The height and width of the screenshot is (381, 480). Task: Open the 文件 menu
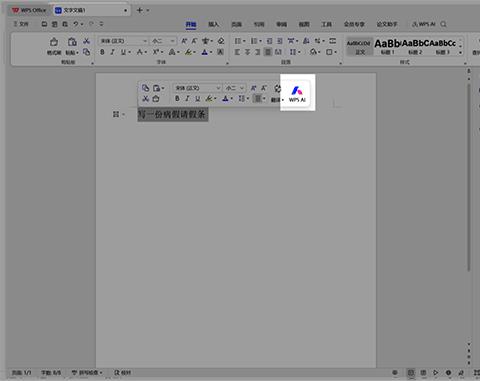[21, 24]
